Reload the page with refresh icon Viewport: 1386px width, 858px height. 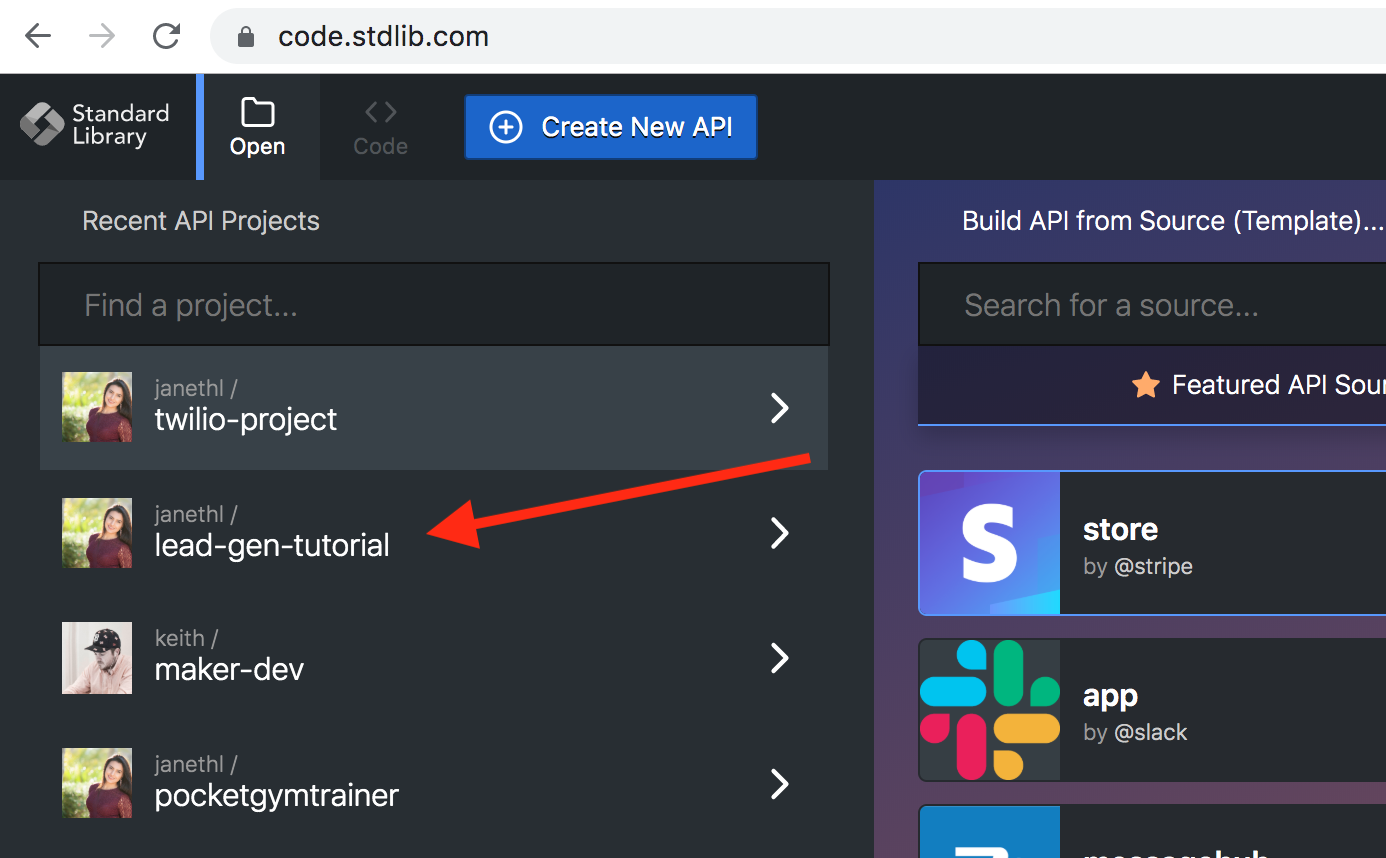[x=166, y=37]
